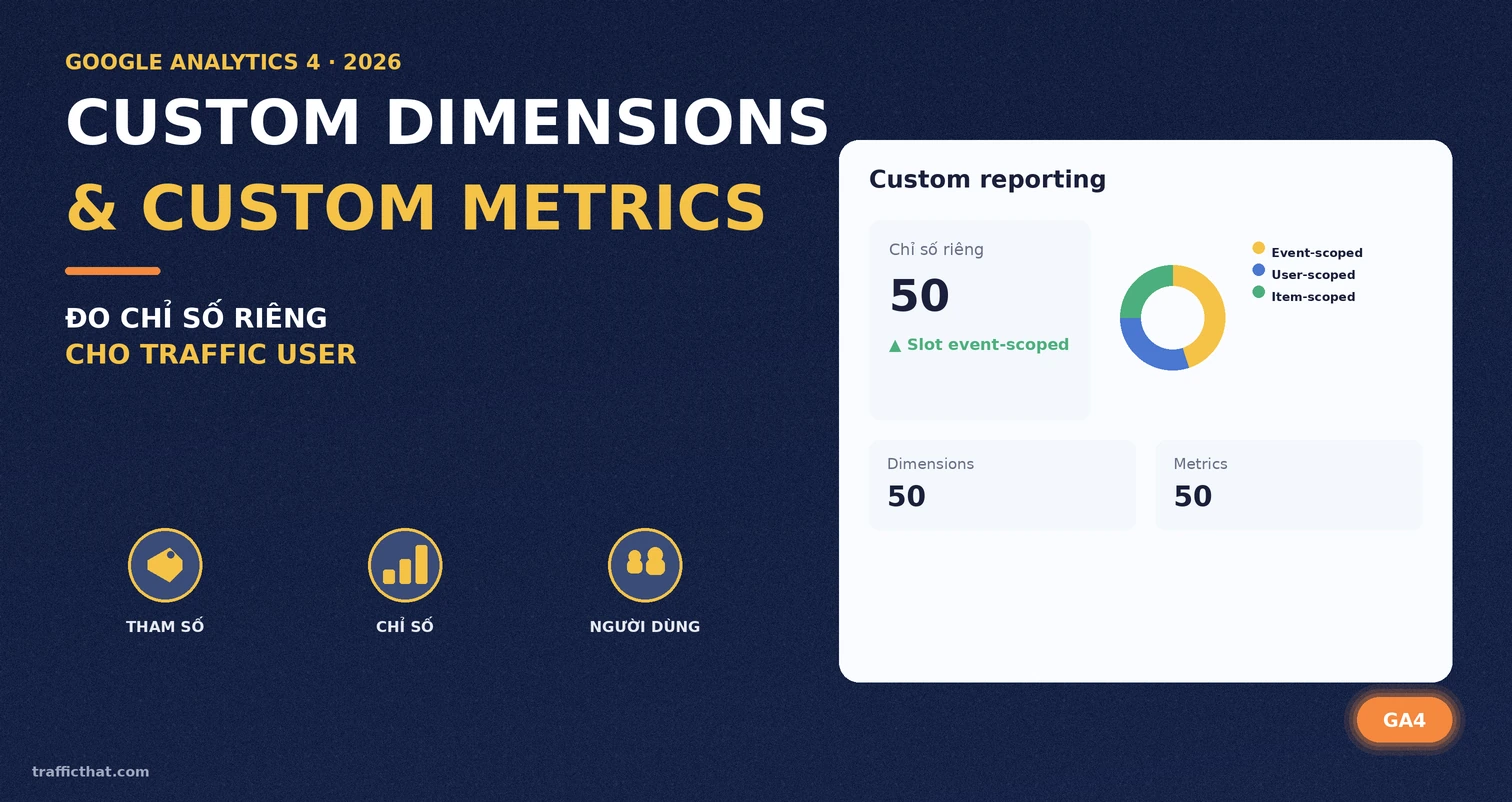The width and height of the screenshot is (1512, 802).
Task: Click the orange GA4 badge
Action: tap(1404, 720)
